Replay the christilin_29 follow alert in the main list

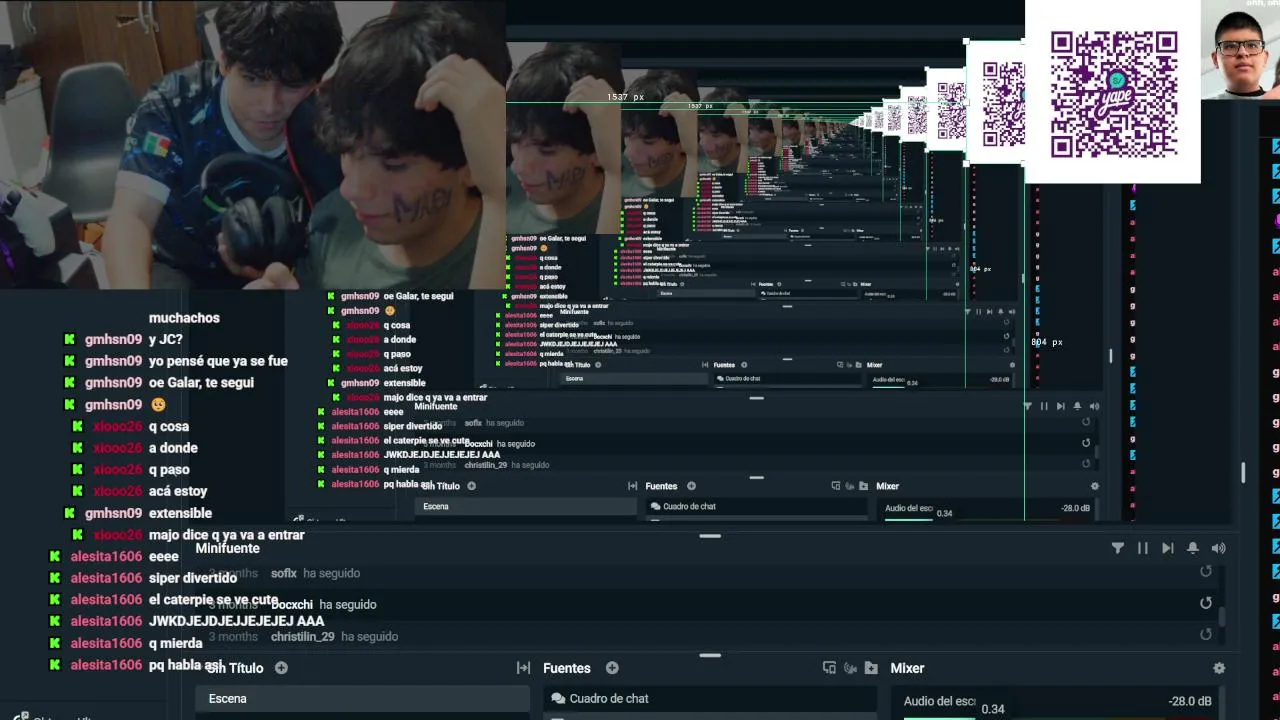click(1206, 635)
